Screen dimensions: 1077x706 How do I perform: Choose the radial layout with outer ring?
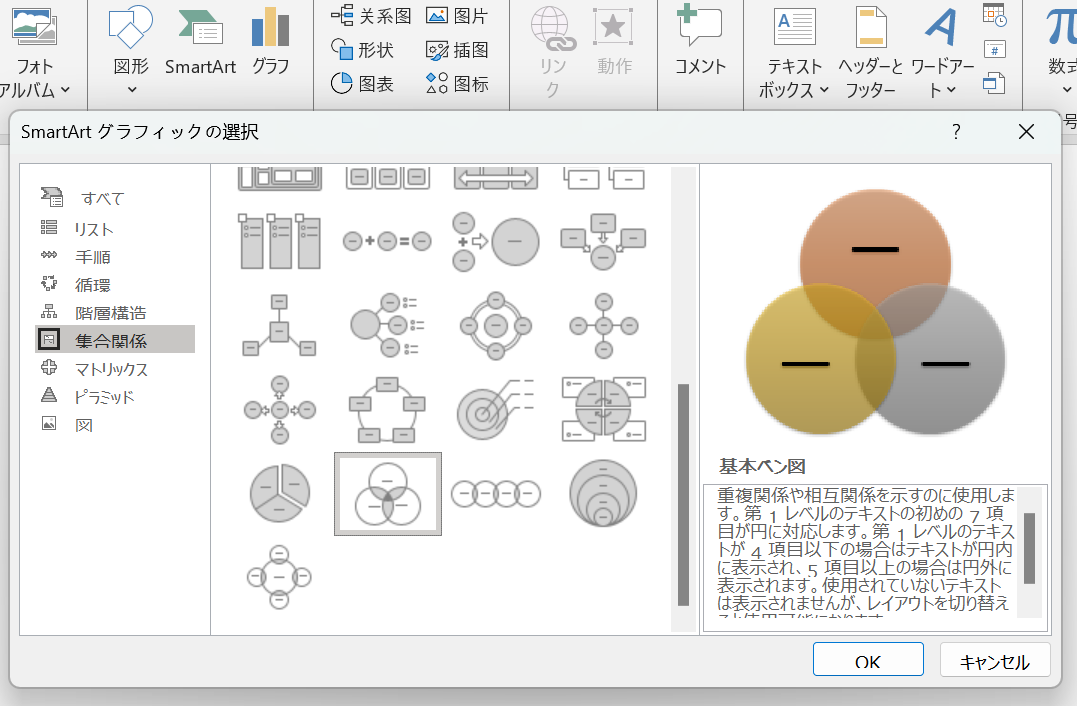(x=495, y=326)
